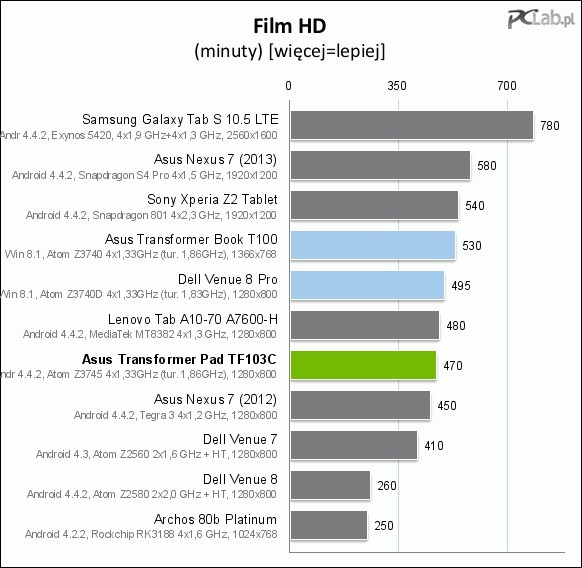Screen dimensions: 582x568
Task: Select the light blue Asus Transformer Book T100 bar
Action: click(x=373, y=245)
